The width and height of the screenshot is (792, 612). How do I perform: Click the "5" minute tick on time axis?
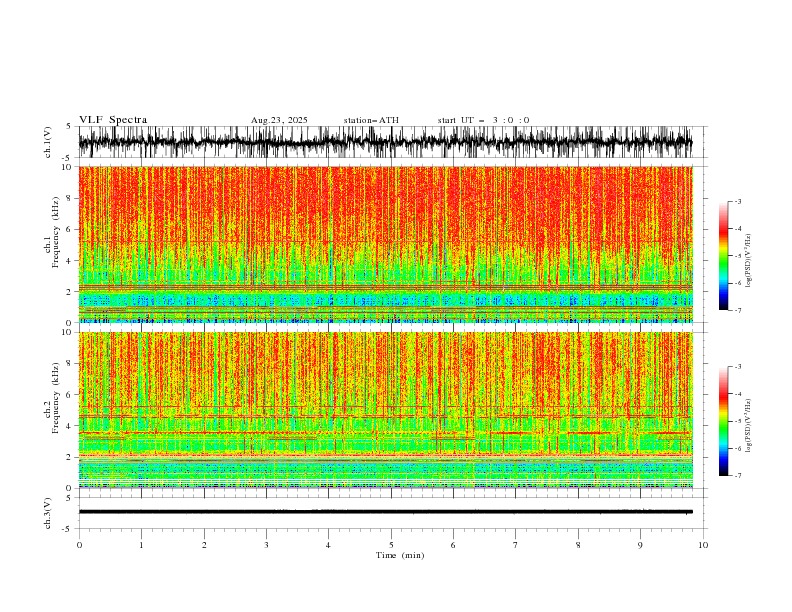391,545
